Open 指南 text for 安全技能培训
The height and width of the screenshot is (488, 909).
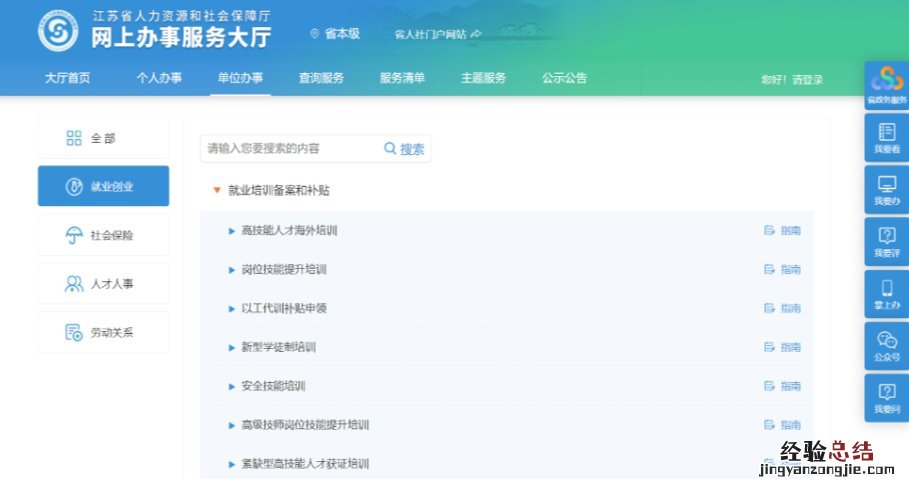791,386
